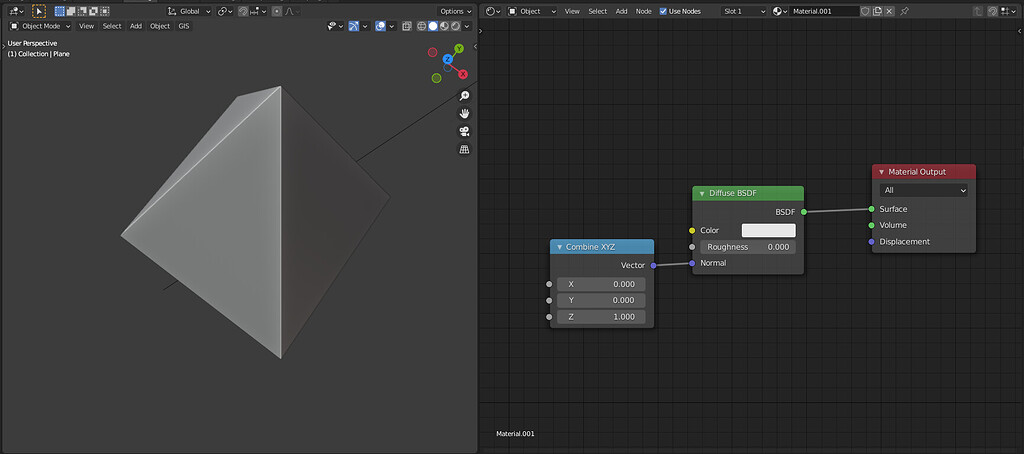Collapse the Diffuse BSDF node
Image resolution: width=1024 pixels, height=454 pixels.
tap(702, 193)
